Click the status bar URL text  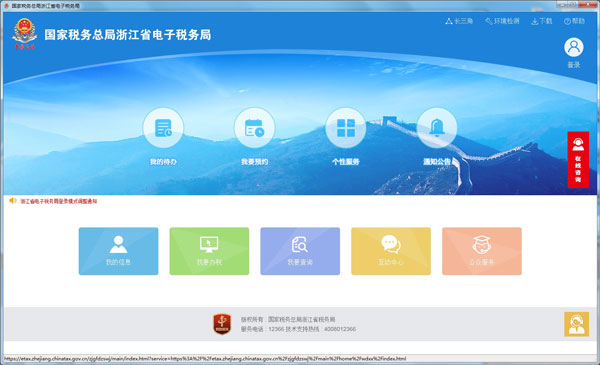click(x=205, y=358)
